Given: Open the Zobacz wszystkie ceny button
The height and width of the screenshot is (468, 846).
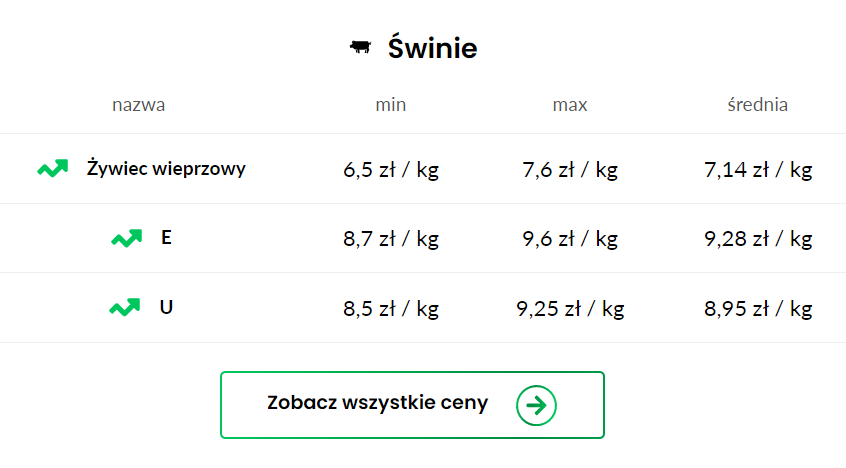Looking at the screenshot, I should [x=412, y=405].
